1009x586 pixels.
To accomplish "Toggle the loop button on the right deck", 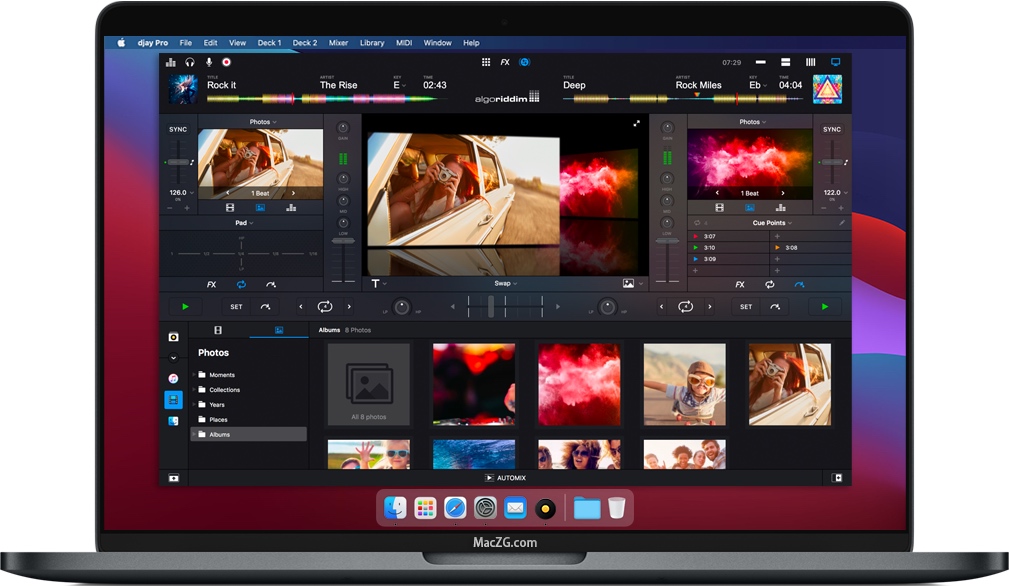I will (686, 306).
